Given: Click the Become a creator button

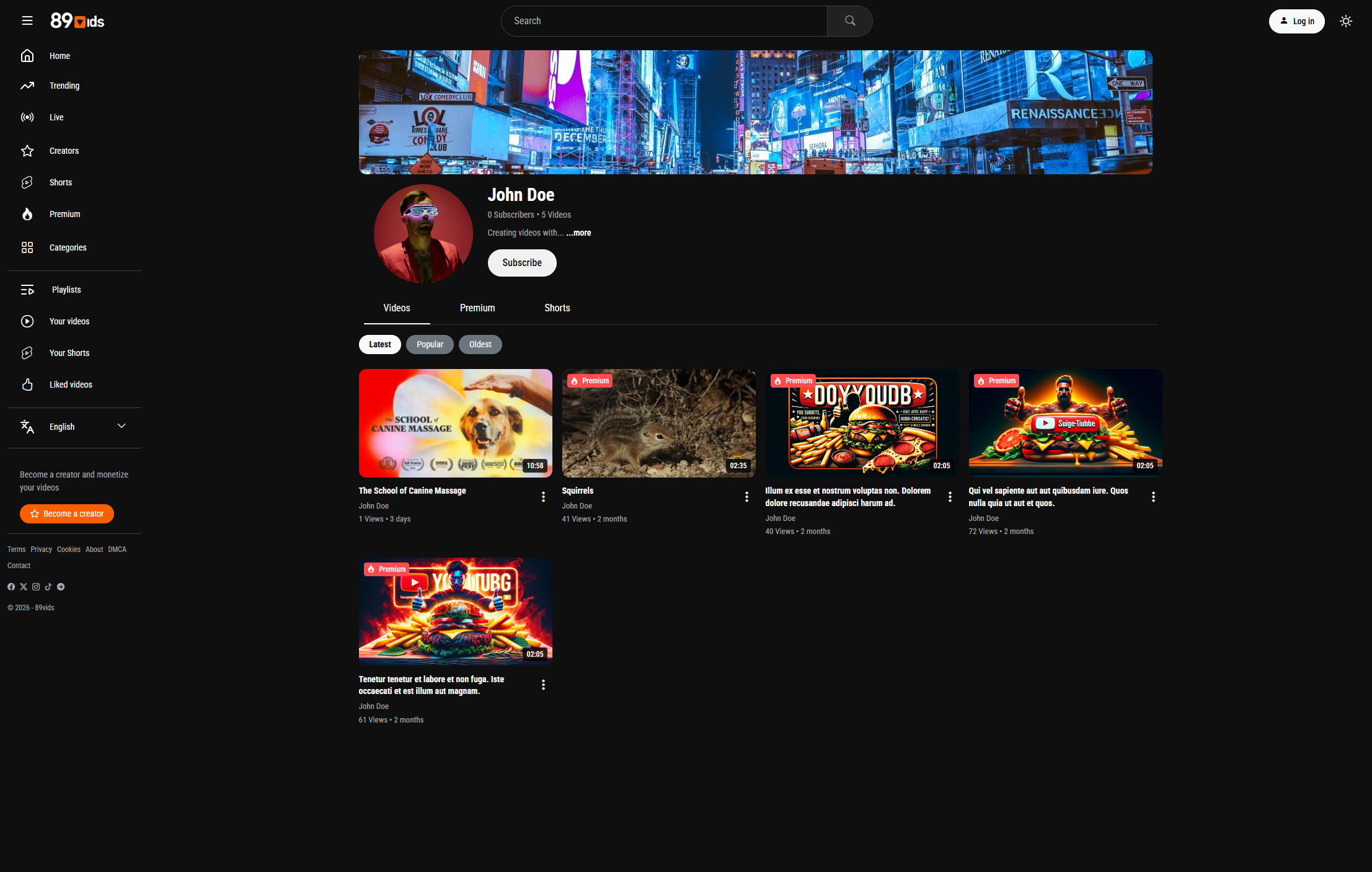Looking at the screenshot, I should (x=67, y=514).
